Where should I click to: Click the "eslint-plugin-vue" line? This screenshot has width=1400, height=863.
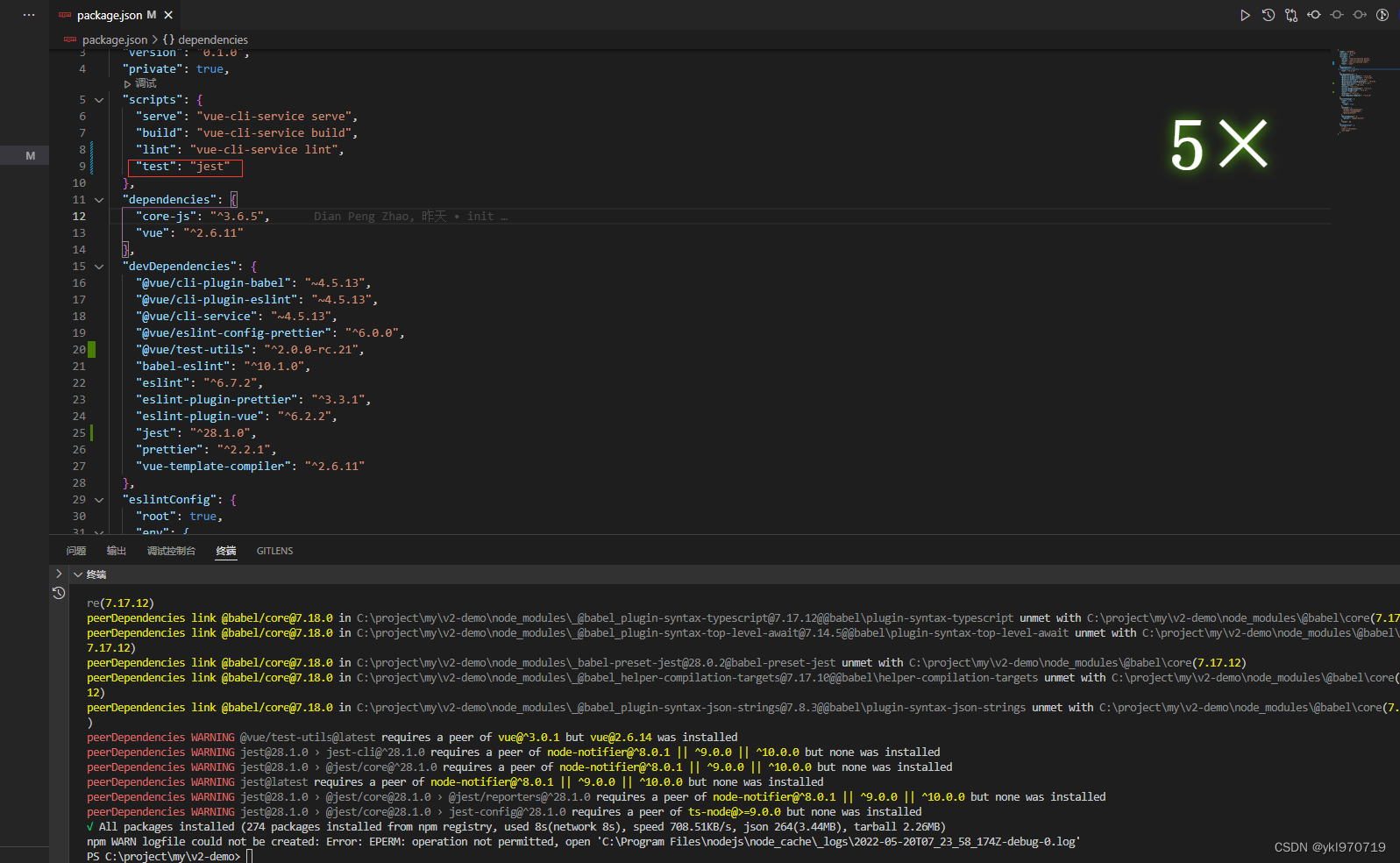[x=237, y=417]
